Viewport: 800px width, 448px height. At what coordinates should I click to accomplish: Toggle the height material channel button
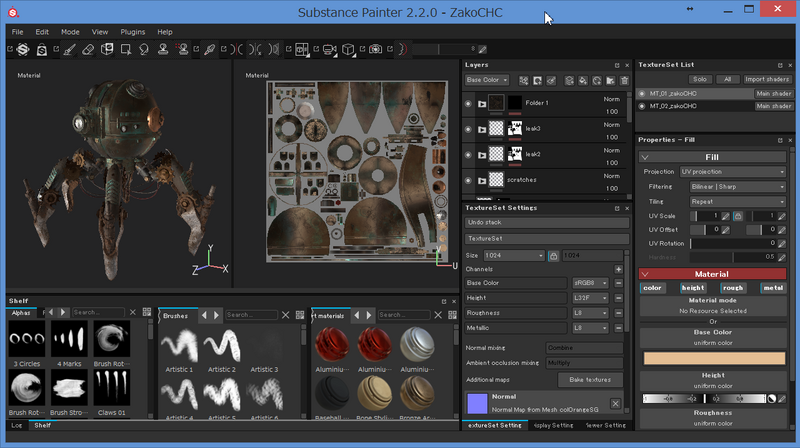(x=693, y=288)
